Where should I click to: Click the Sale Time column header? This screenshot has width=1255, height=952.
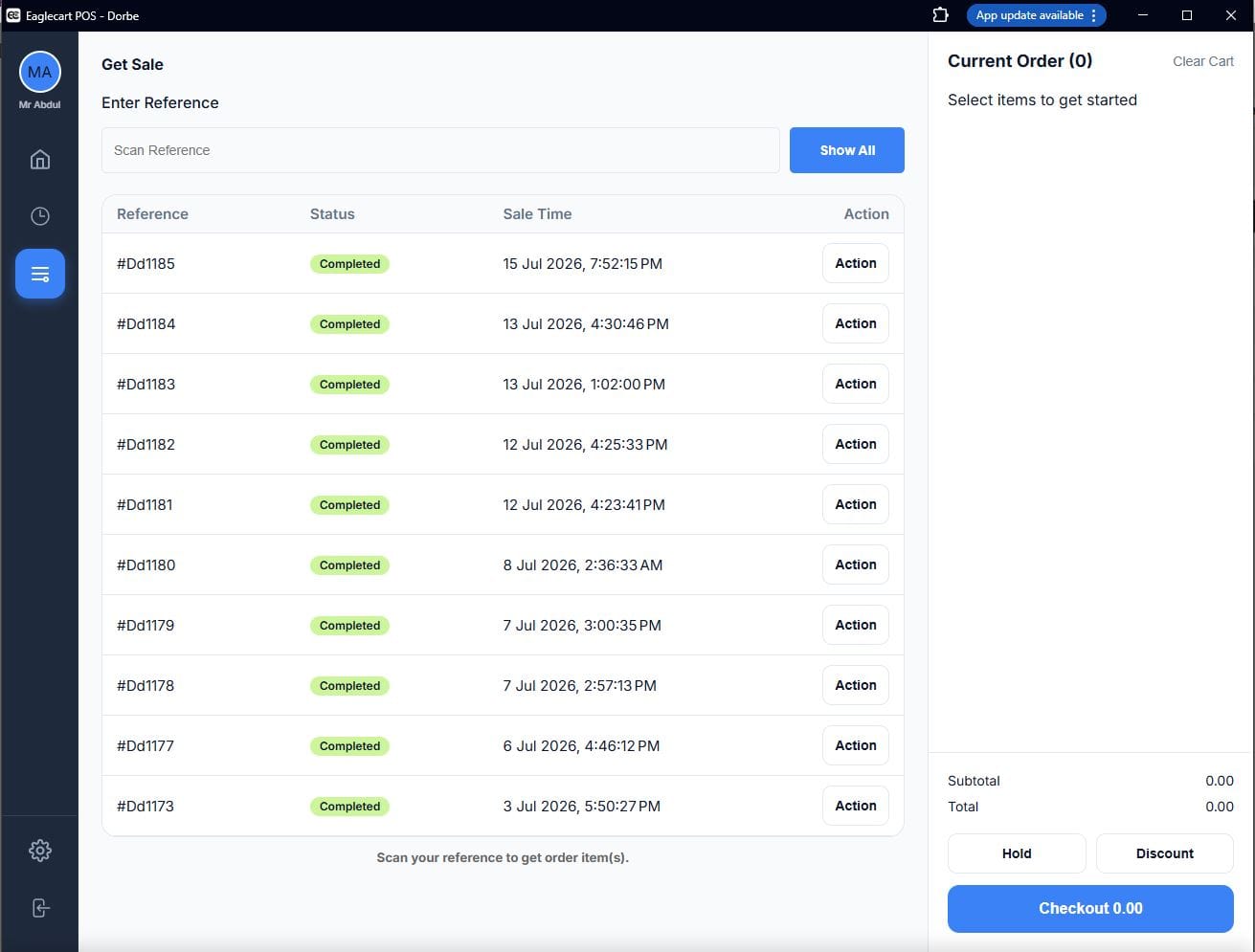[x=537, y=214]
